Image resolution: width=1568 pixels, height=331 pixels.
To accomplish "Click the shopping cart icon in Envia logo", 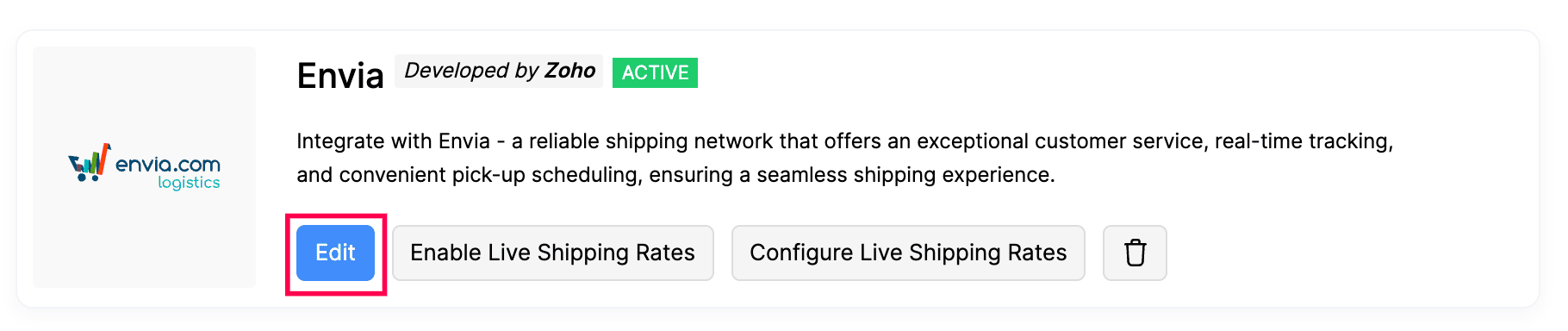I will pyautogui.click(x=90, y=163).
